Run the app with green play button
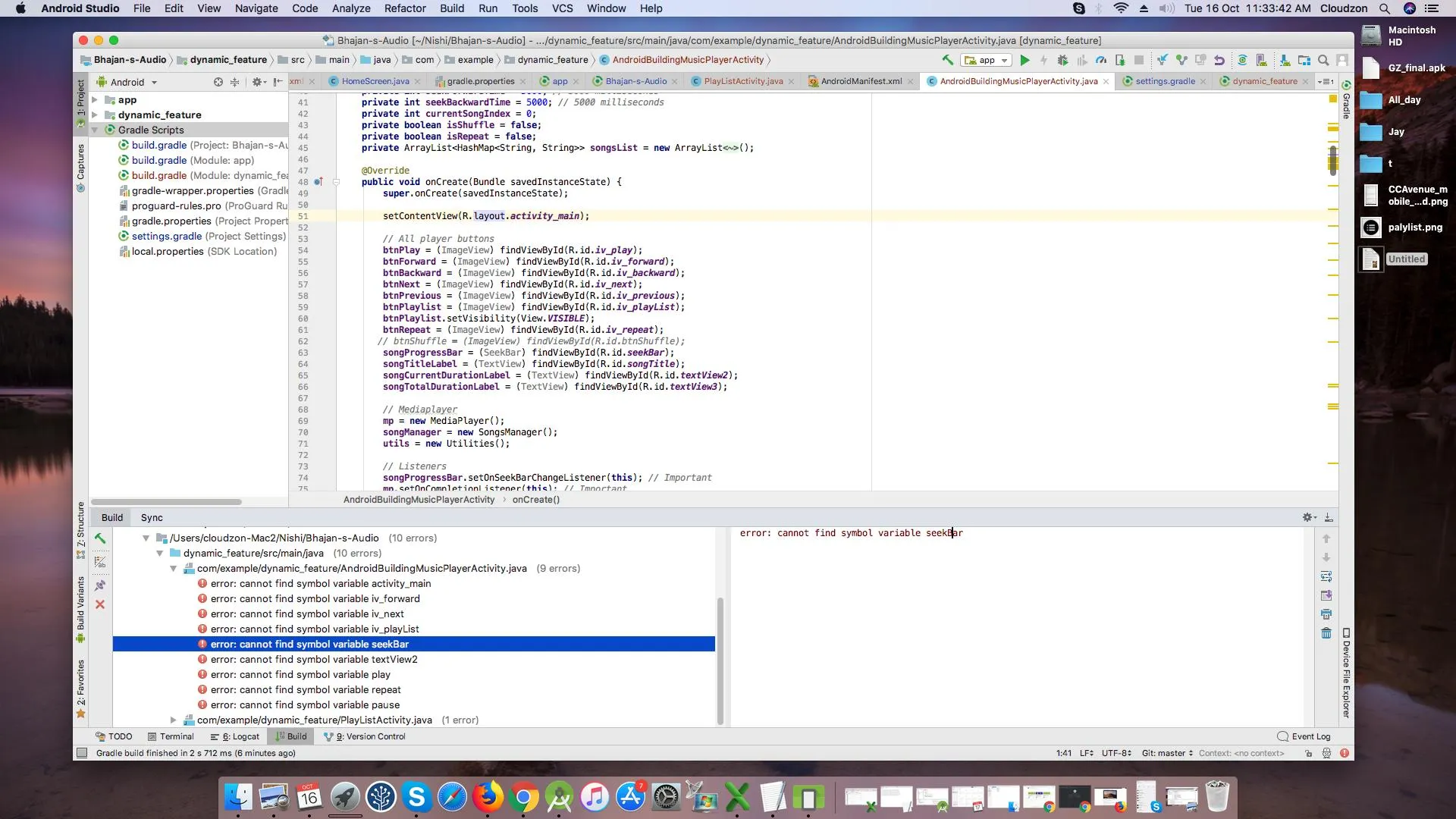 point(1025,60)
